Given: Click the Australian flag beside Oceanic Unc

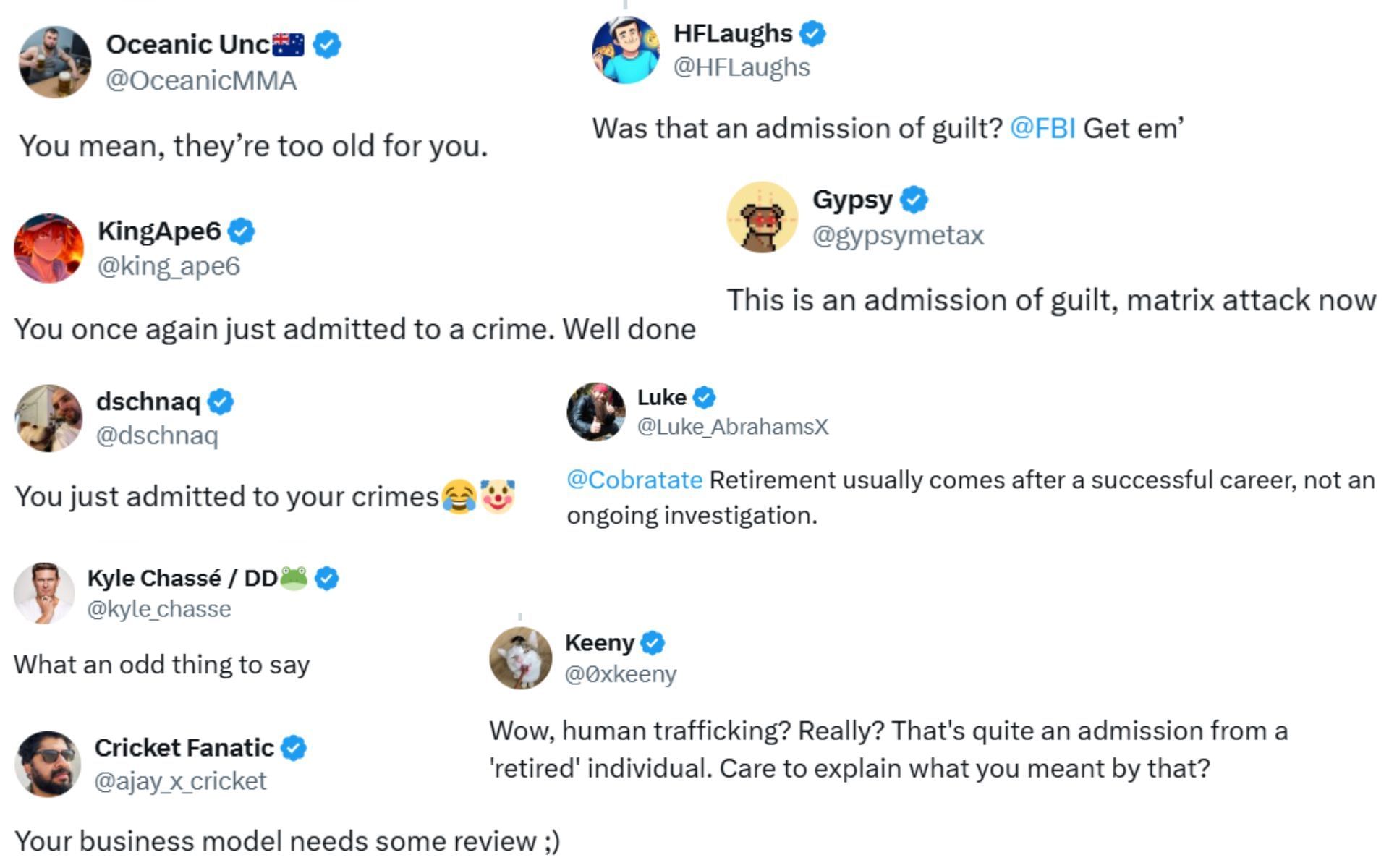Looking at the screenshot, I should pos(288,45).
